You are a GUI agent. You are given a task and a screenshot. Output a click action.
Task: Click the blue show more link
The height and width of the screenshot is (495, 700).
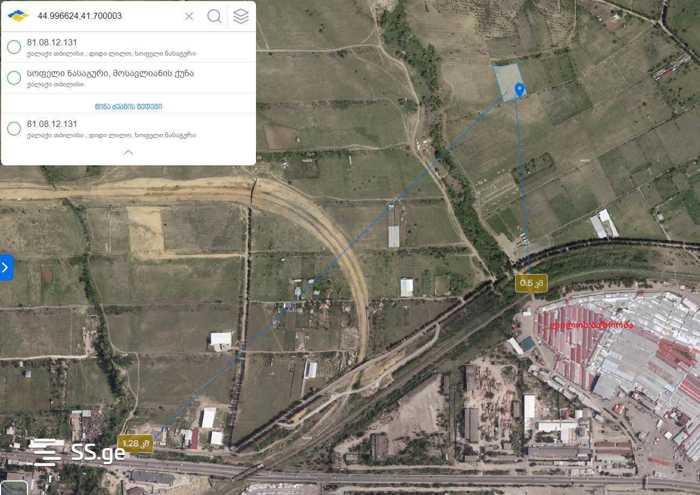coord(129,107)
